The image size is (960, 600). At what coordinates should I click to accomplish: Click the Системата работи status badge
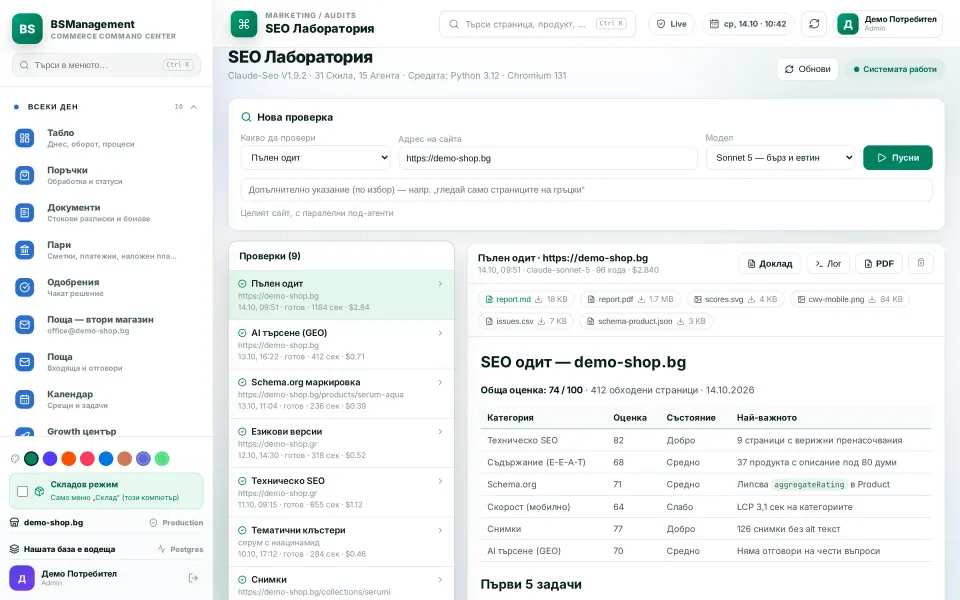point(895,69)
